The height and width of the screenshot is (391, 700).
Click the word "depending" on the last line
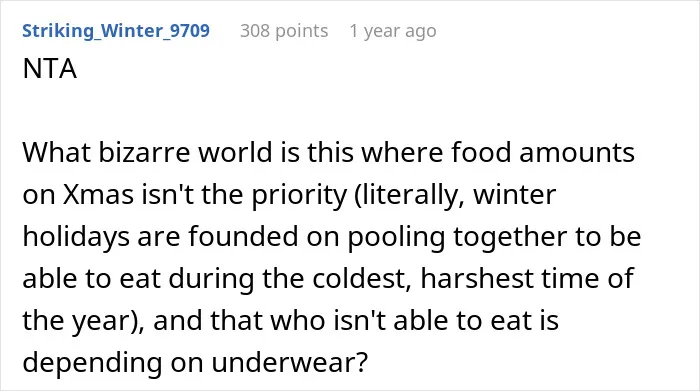tap(92, 363)
